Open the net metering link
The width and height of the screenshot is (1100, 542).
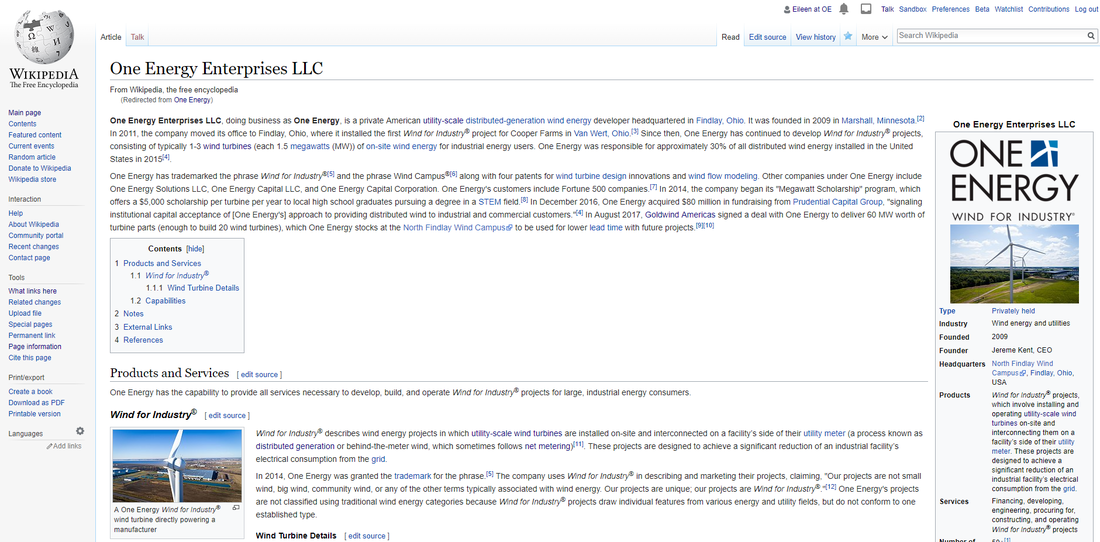tap(547, 446)
